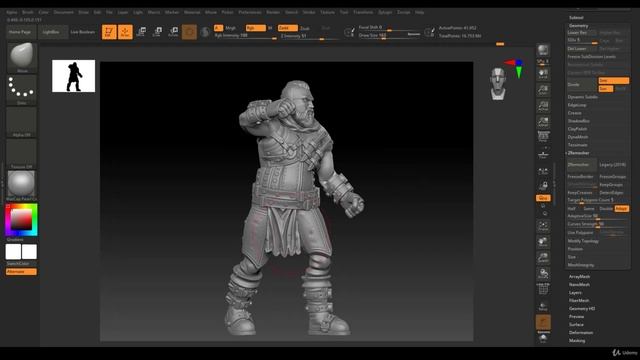This screenshot has height=360, width=640.
Task: Click the head-shaped camera view indicator
Action: [498, 83]
